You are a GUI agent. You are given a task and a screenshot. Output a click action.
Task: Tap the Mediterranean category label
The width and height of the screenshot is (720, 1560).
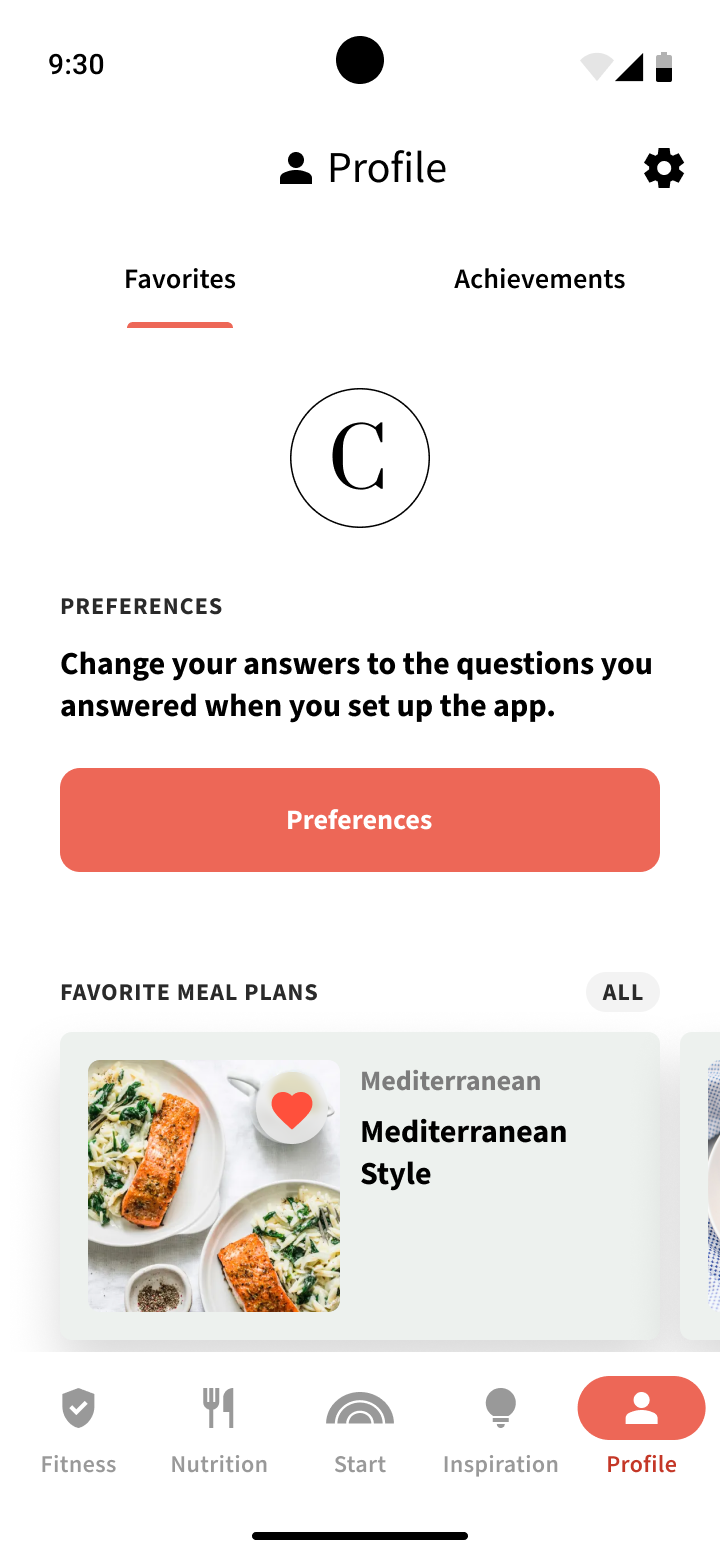coord(450,1081)
